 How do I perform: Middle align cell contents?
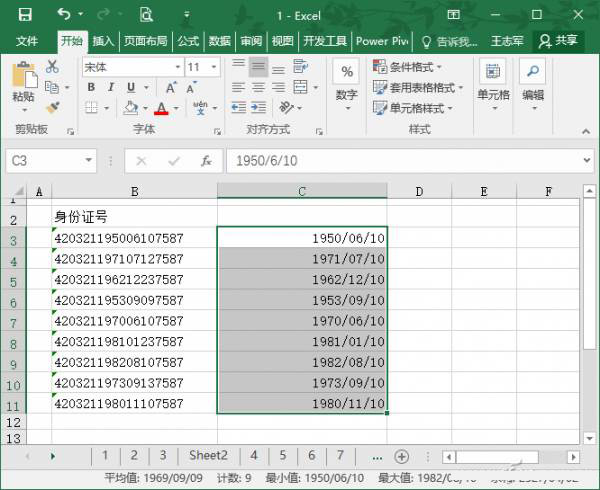point(258,67)
